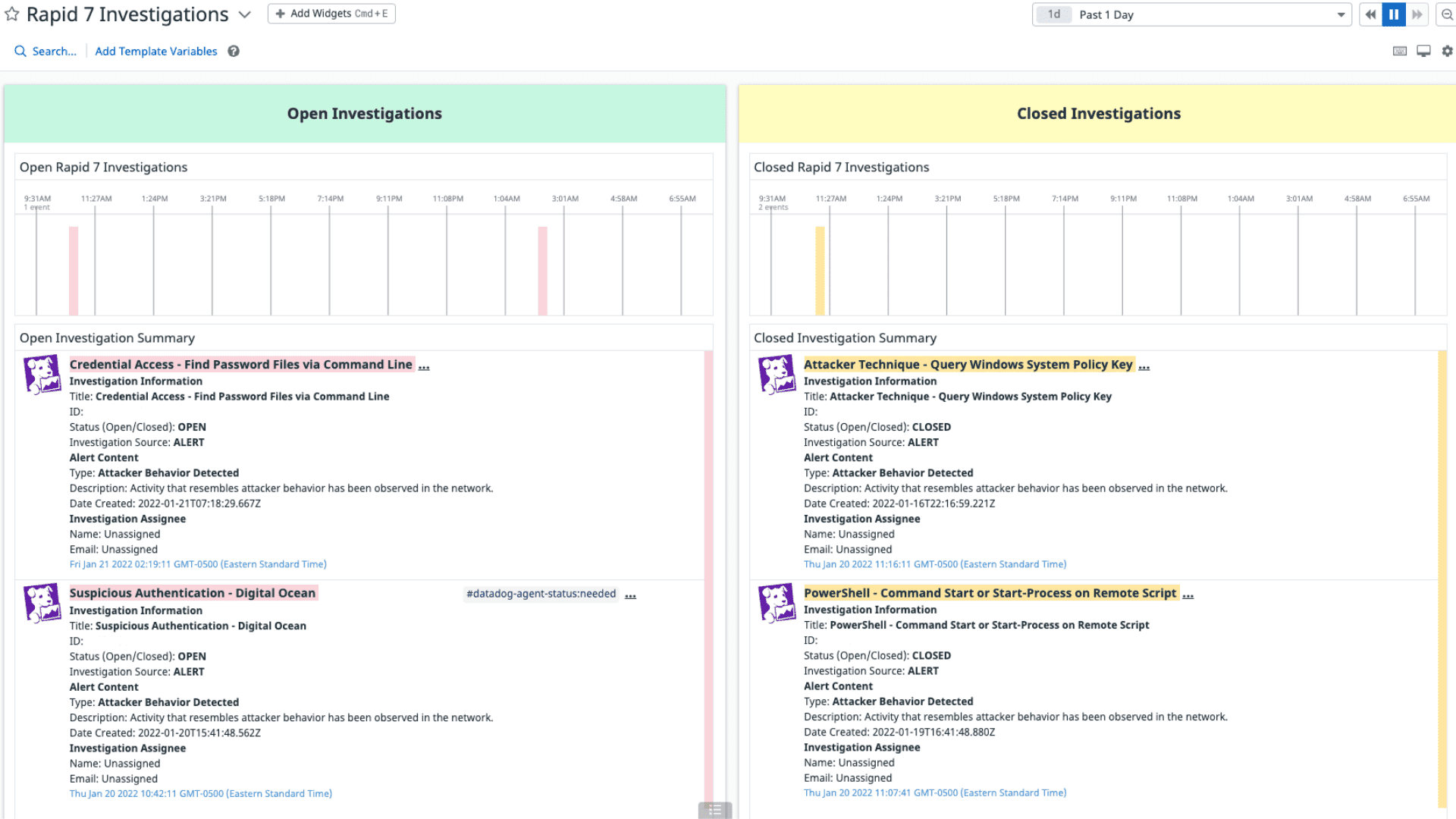Click Datadog avatar of Attacker Technique event

point(777,375)
